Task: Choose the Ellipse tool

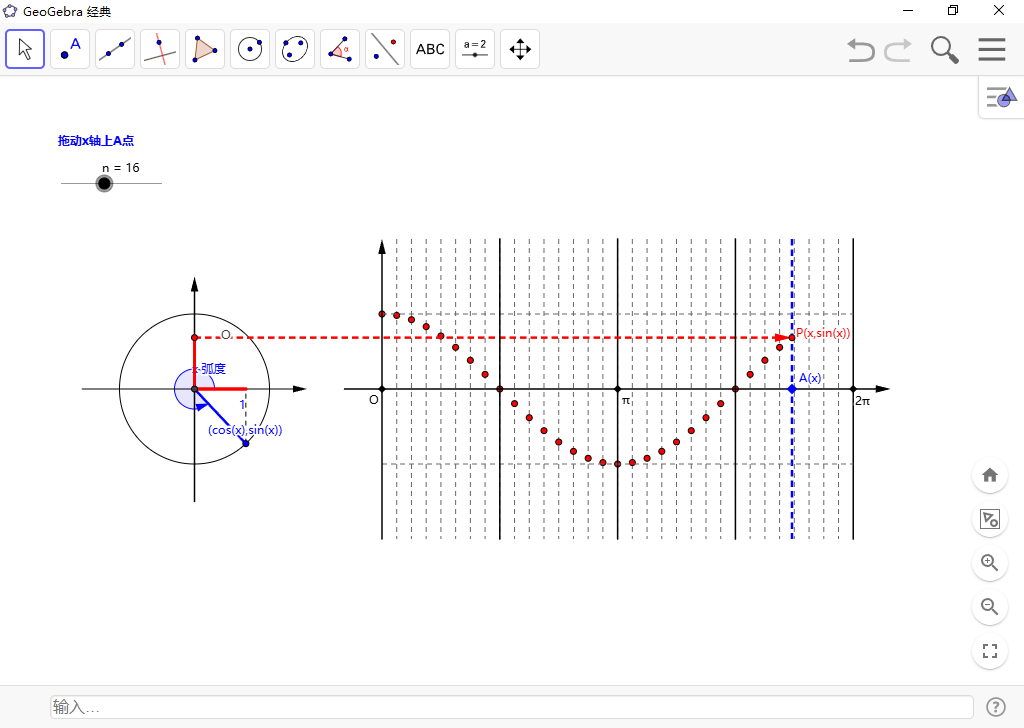Action: pyautogui.click(x=295, y=49)
